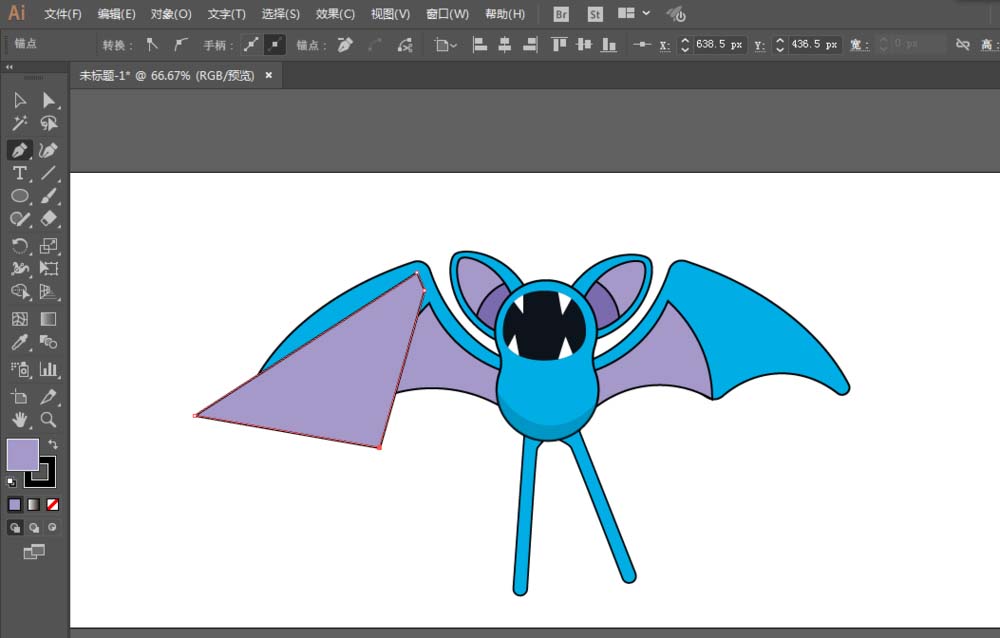
Task: Select the Rotate tool
Action: (20, 246)
